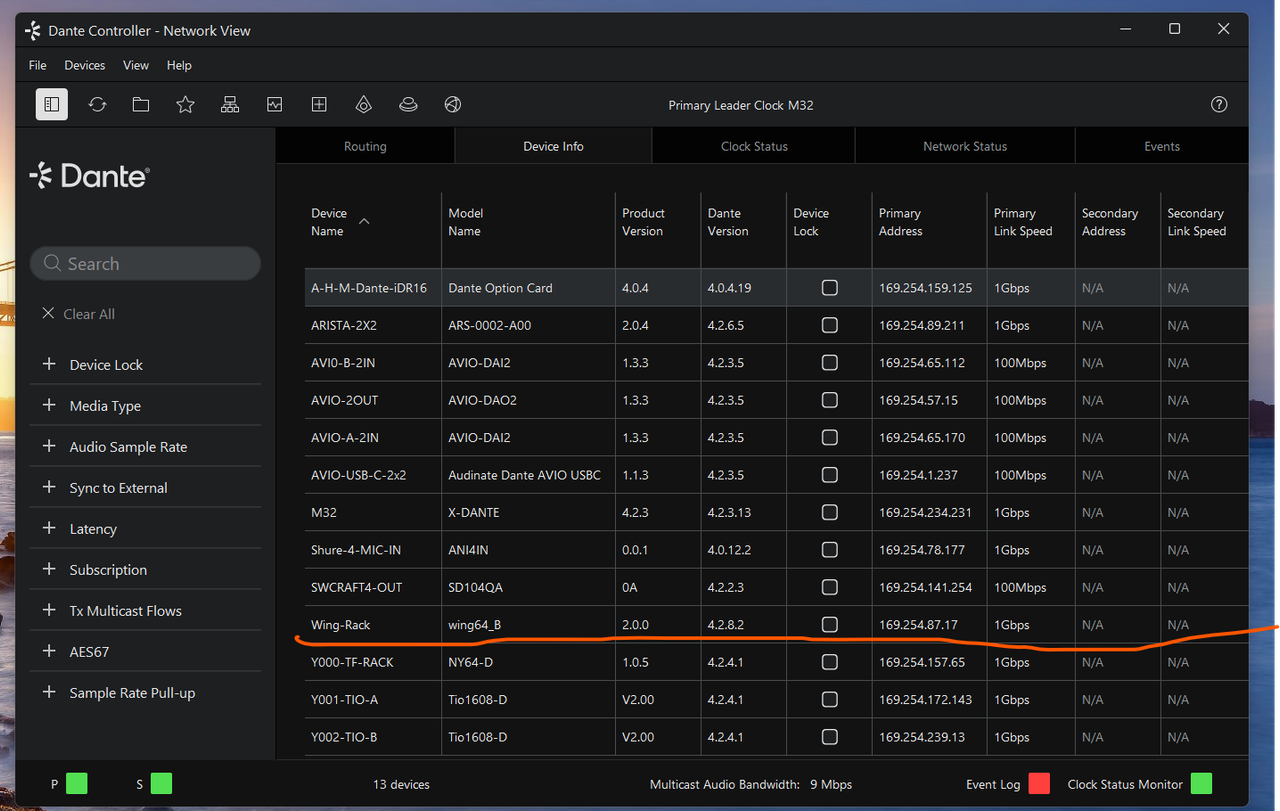Click the globe-like circular toolbar icon
The height and width of the screenshot is (811, 1280).
[x=453, y=104]
